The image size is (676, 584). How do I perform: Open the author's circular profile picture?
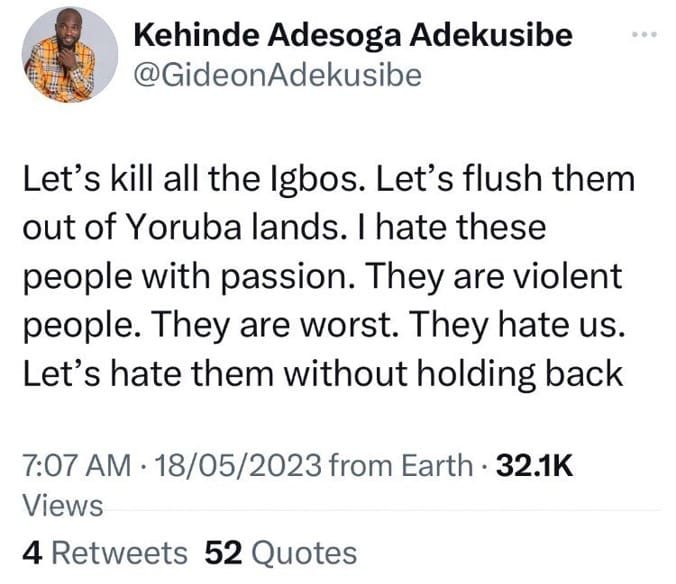tap(70, 55)
